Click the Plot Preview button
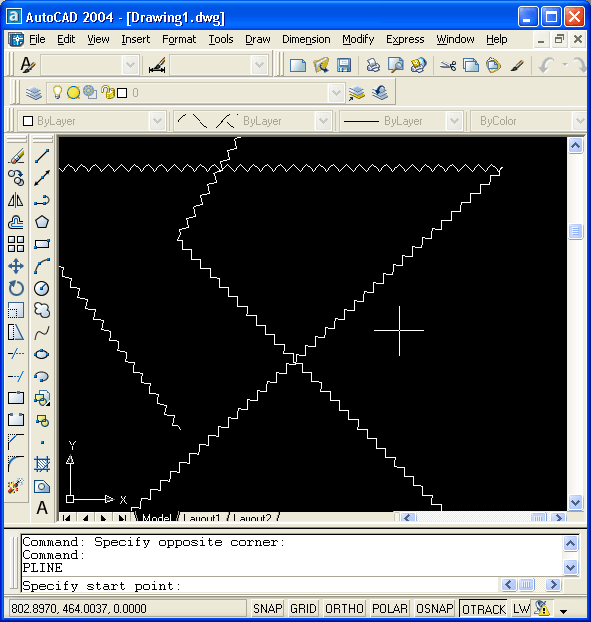 [x=395, y=65]
